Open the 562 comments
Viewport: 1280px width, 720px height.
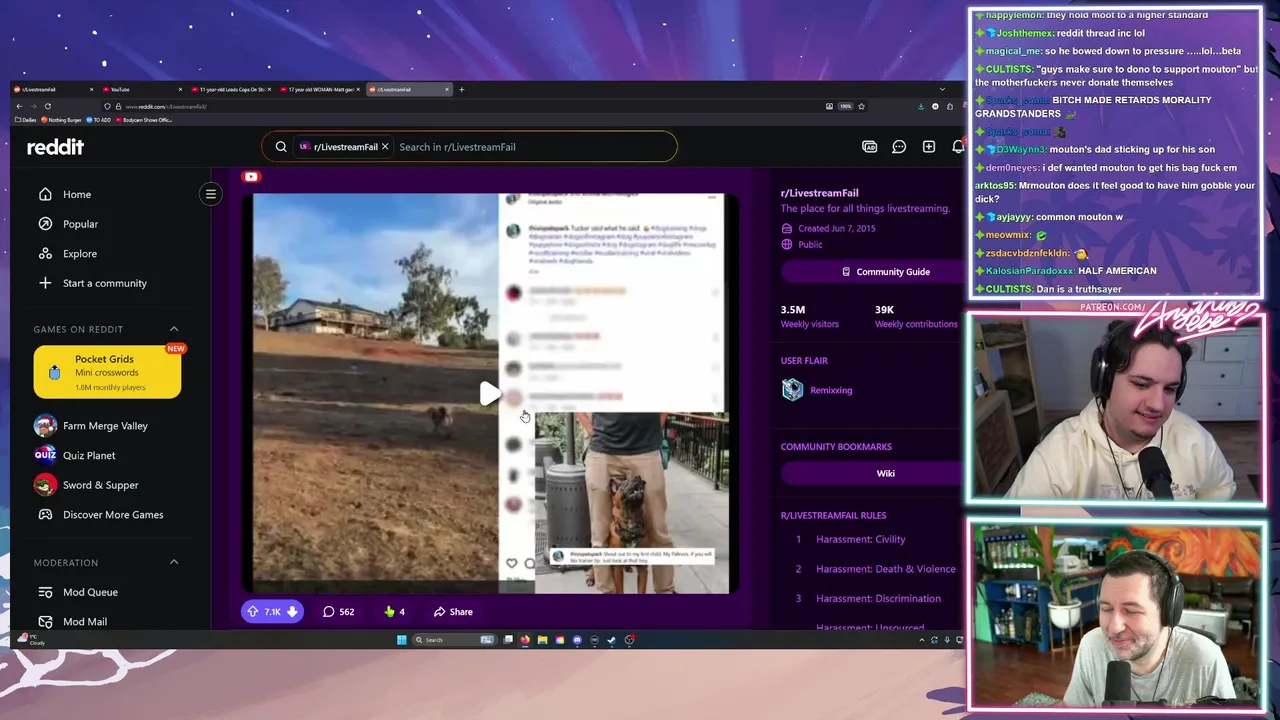[338, 612]
